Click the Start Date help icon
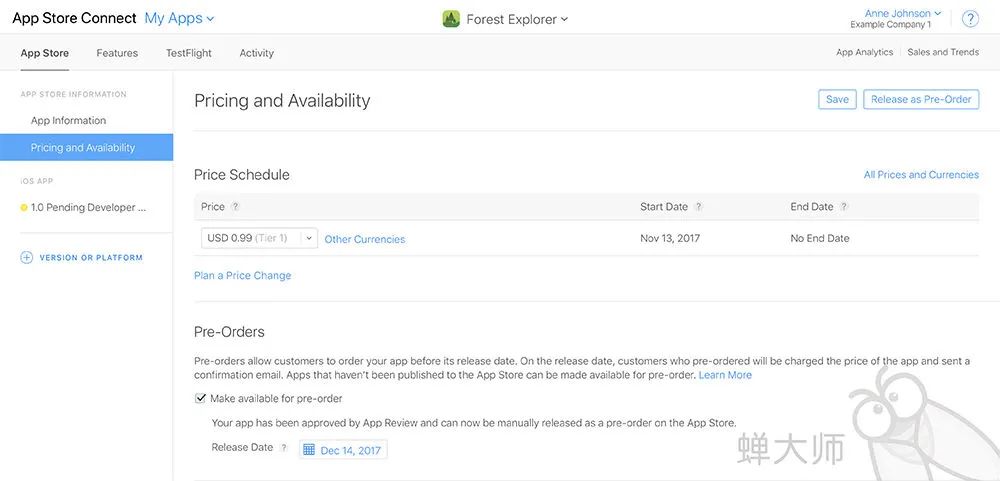The image size is (1000, 481). 698,207
